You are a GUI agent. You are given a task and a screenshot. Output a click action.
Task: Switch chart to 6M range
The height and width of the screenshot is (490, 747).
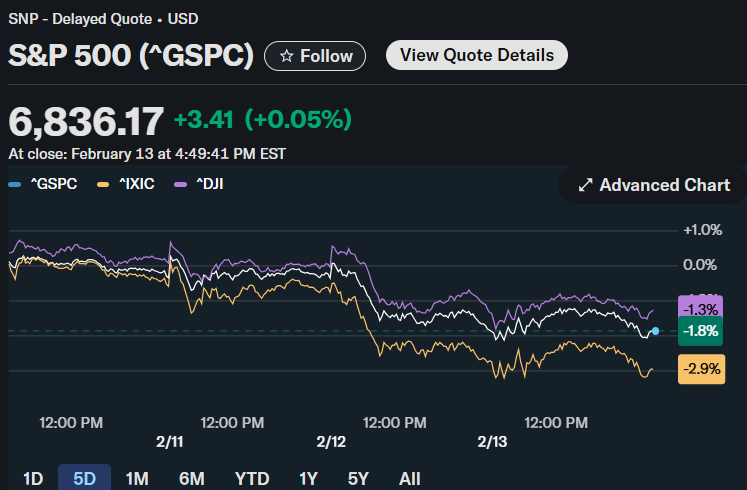192,478
